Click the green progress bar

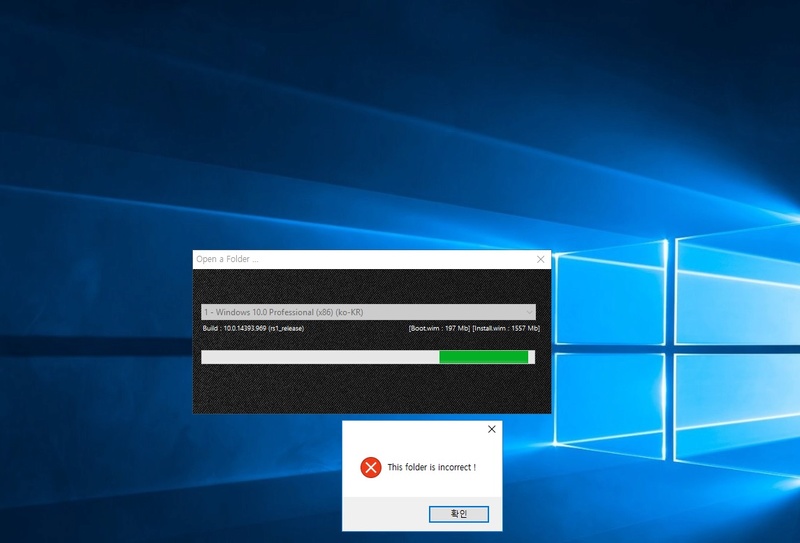(x=368, y=357)
